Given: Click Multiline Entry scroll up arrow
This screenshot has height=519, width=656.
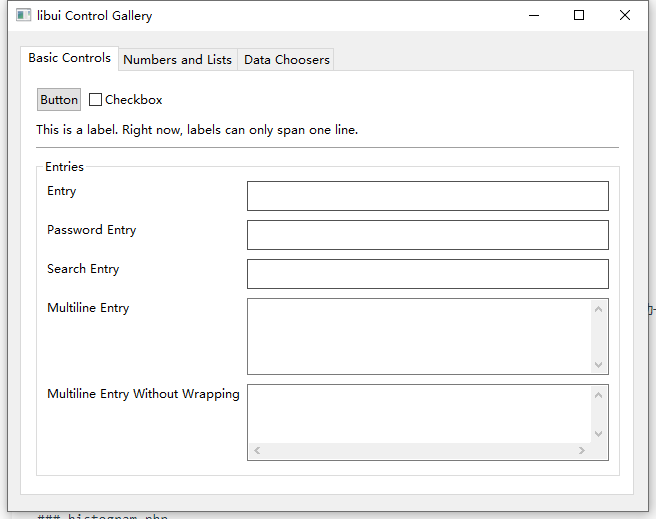Looking at the screenshot, I should (x=599, y=308).
